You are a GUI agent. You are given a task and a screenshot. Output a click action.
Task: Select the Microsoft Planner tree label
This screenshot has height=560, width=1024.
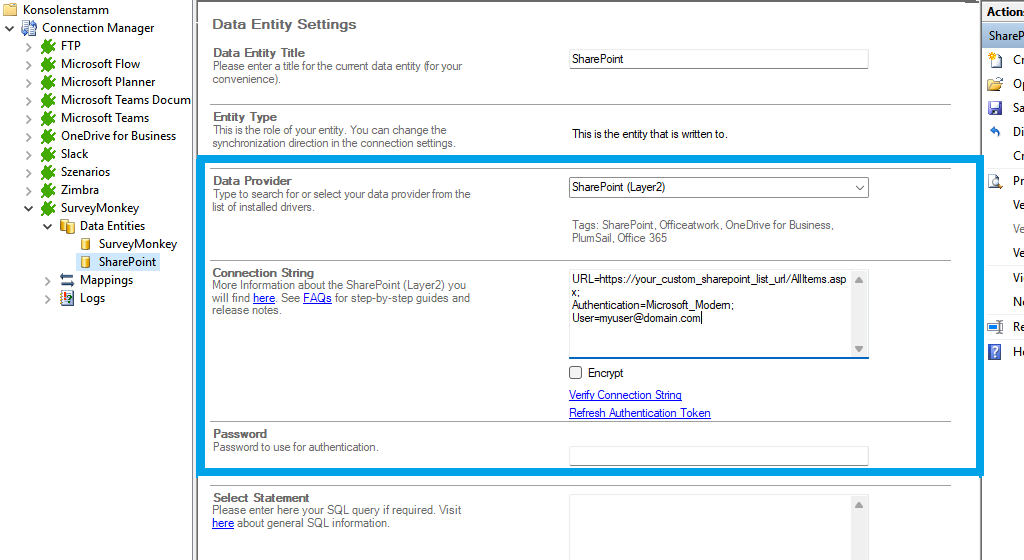click(x=108, y=82)
